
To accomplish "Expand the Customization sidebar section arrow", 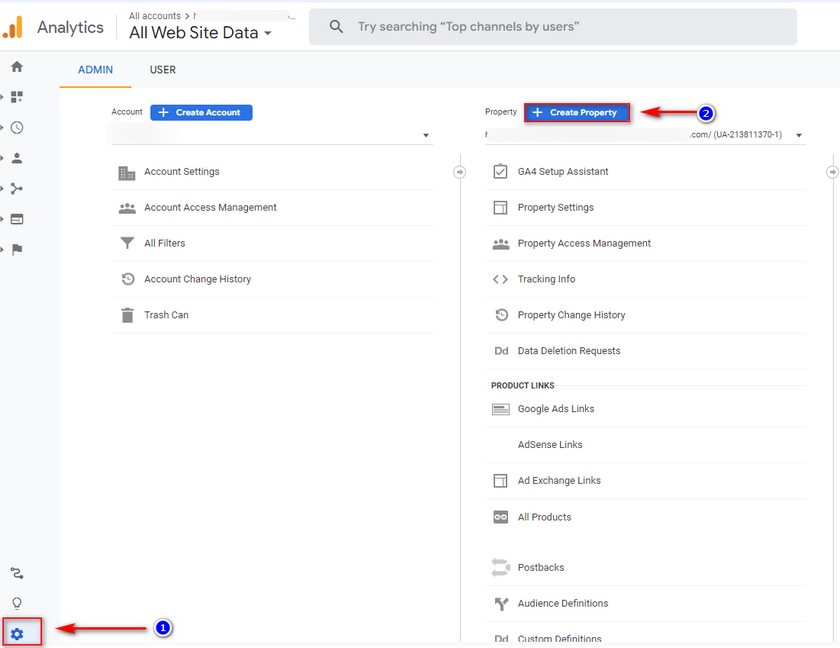I will pyautogui.click(x=2, y=97).
